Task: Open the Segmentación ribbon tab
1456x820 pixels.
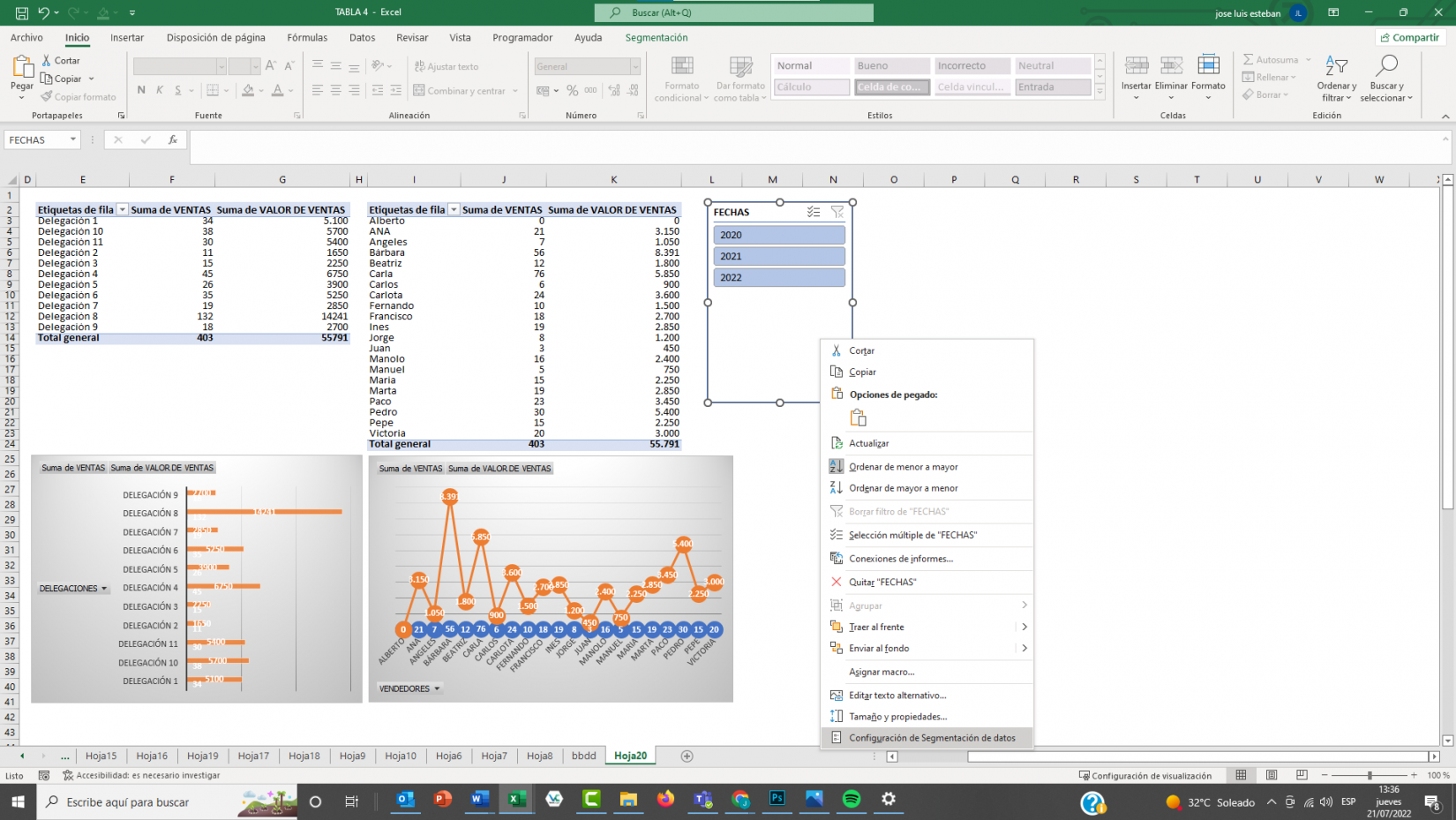Action: click(x=657, y=38)
